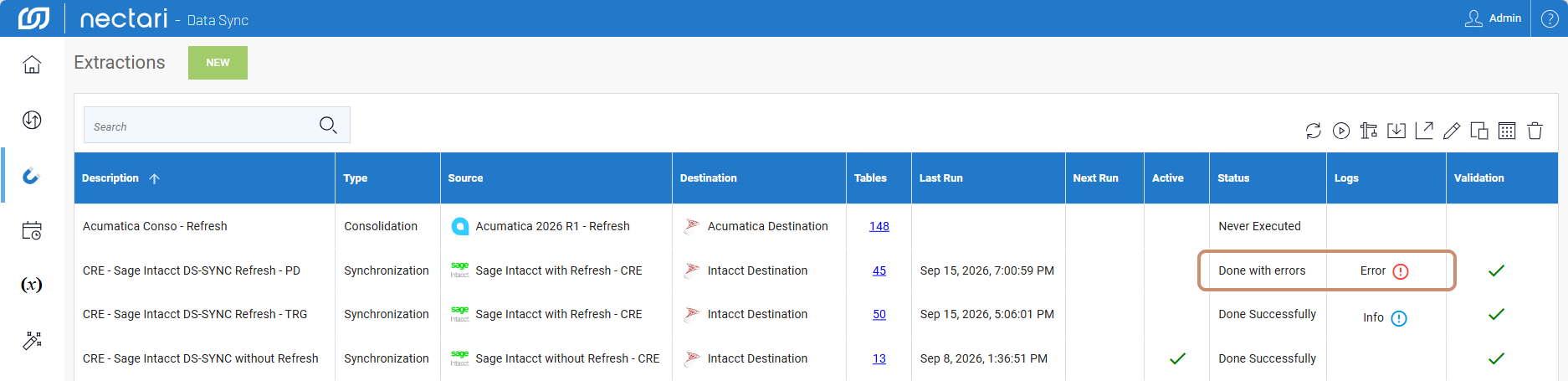Image resolution: width=1568 pixels, height=381 pixels.
Task: Select the Extractions magnet icon in sidebar
Action: point(32,175)
